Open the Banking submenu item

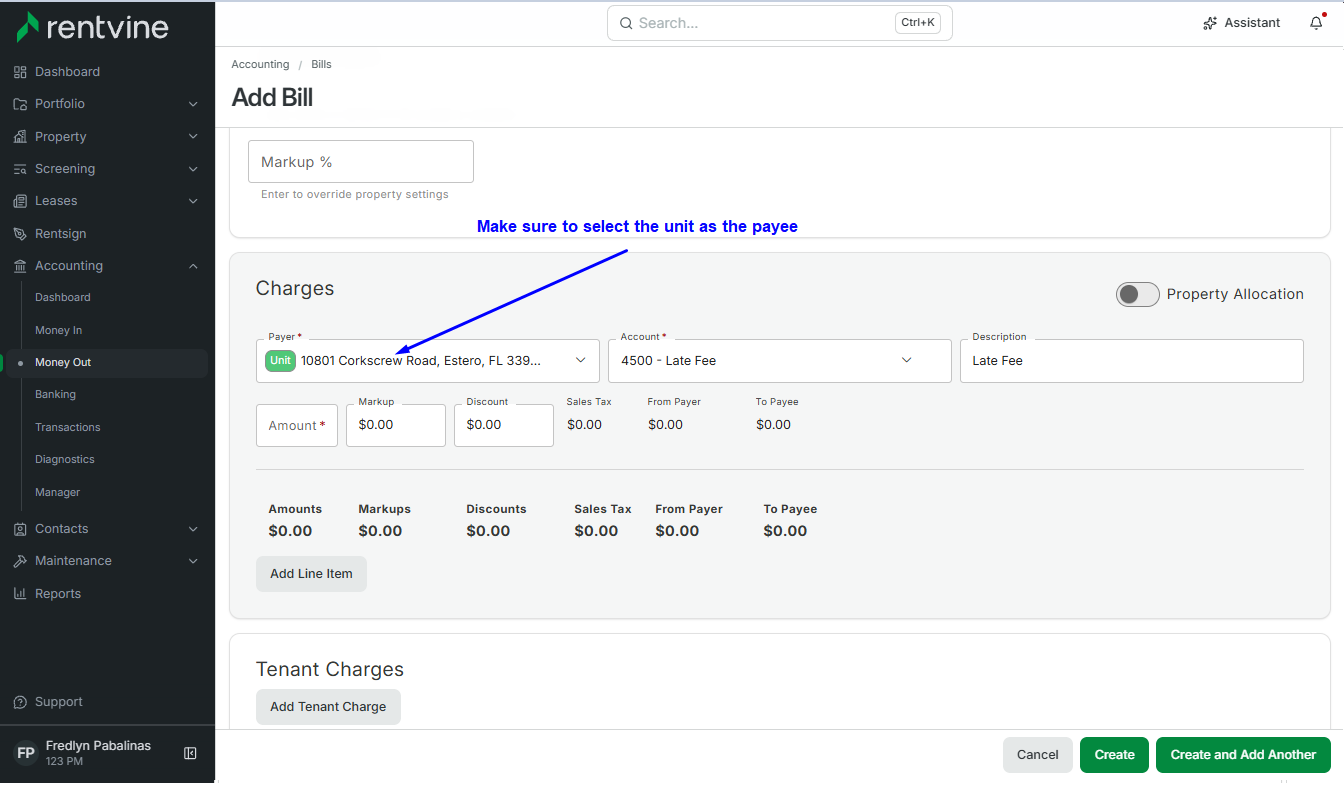55,395
